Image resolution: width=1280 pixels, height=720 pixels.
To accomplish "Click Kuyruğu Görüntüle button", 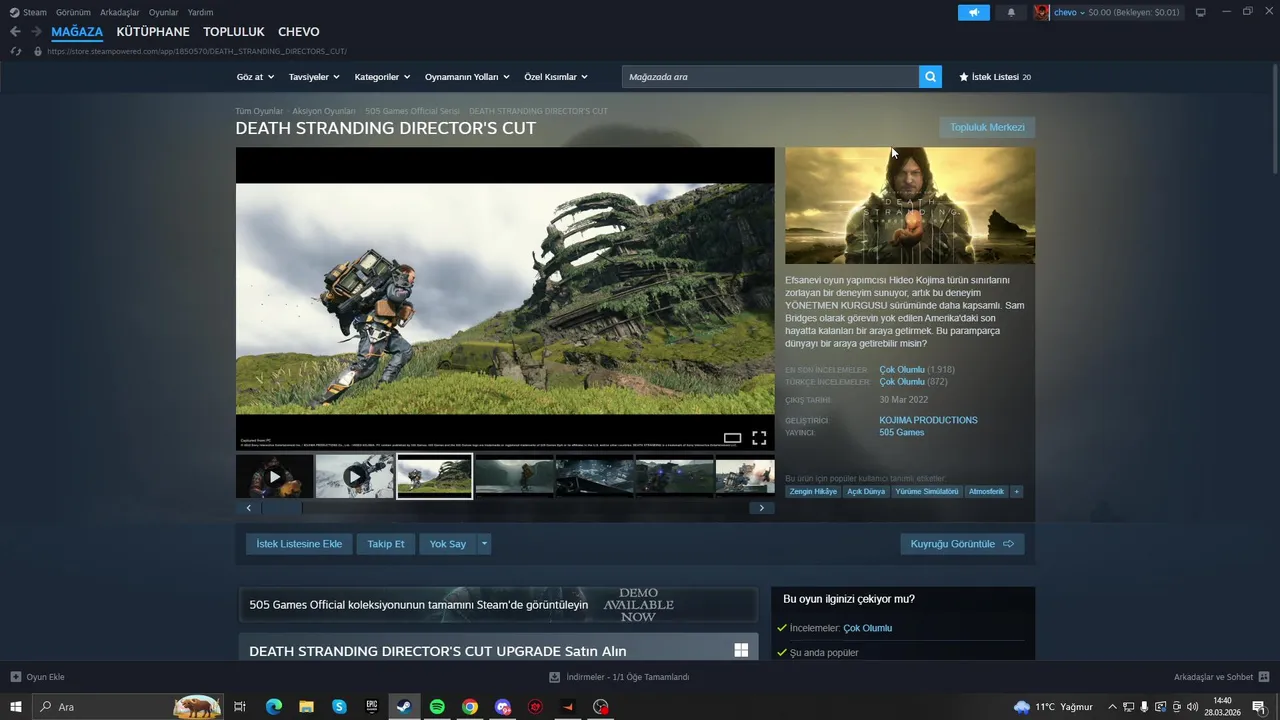I will click(x=962, y=544).
